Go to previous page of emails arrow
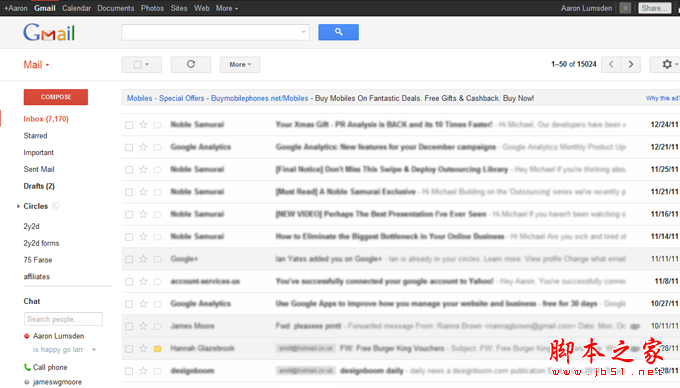Image resolution: width=680 pixels, height=388 pixels. pyautogui.click(x=611, y=65)
